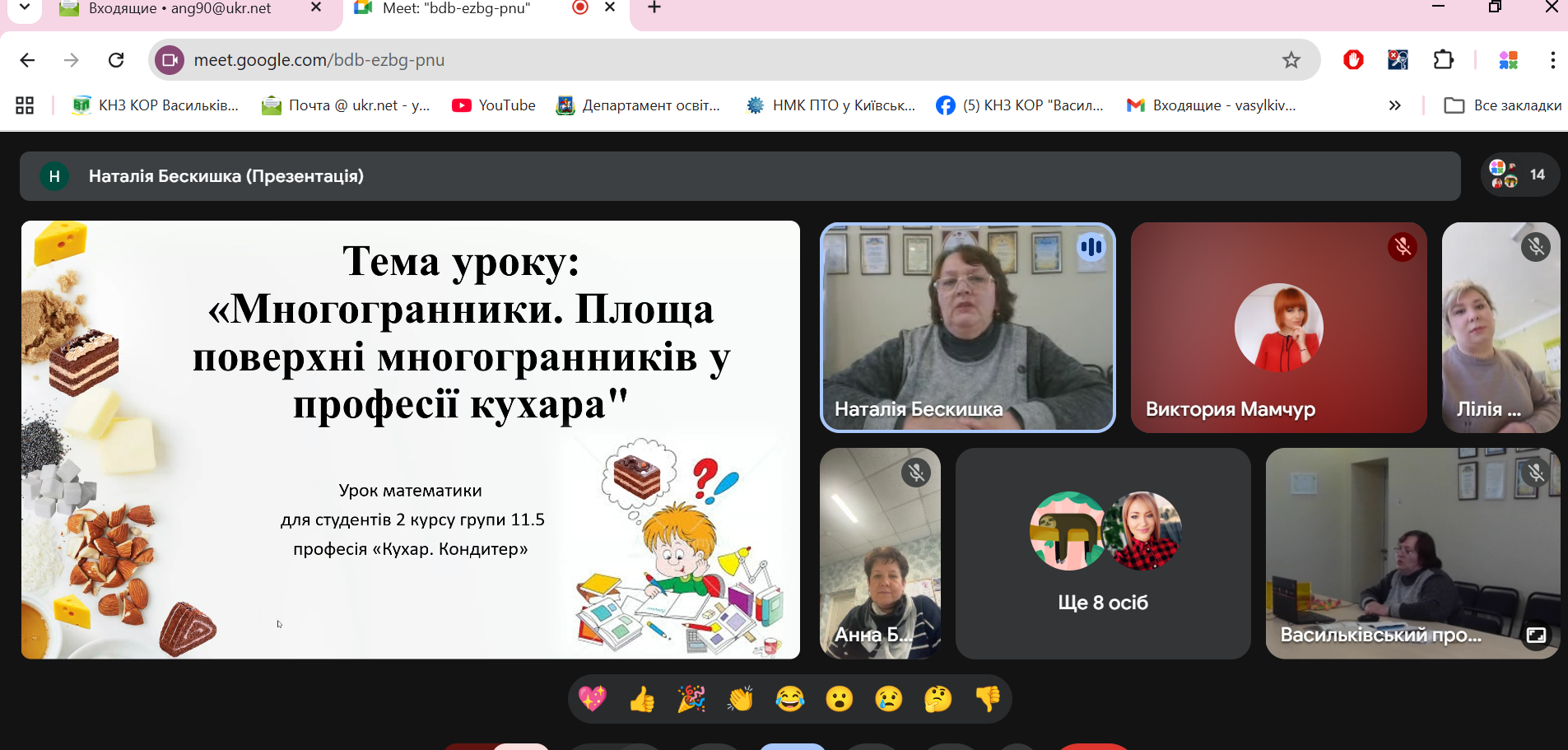Send the thinking face reaction
The image size is (1568, 750).
click(938, 700)
